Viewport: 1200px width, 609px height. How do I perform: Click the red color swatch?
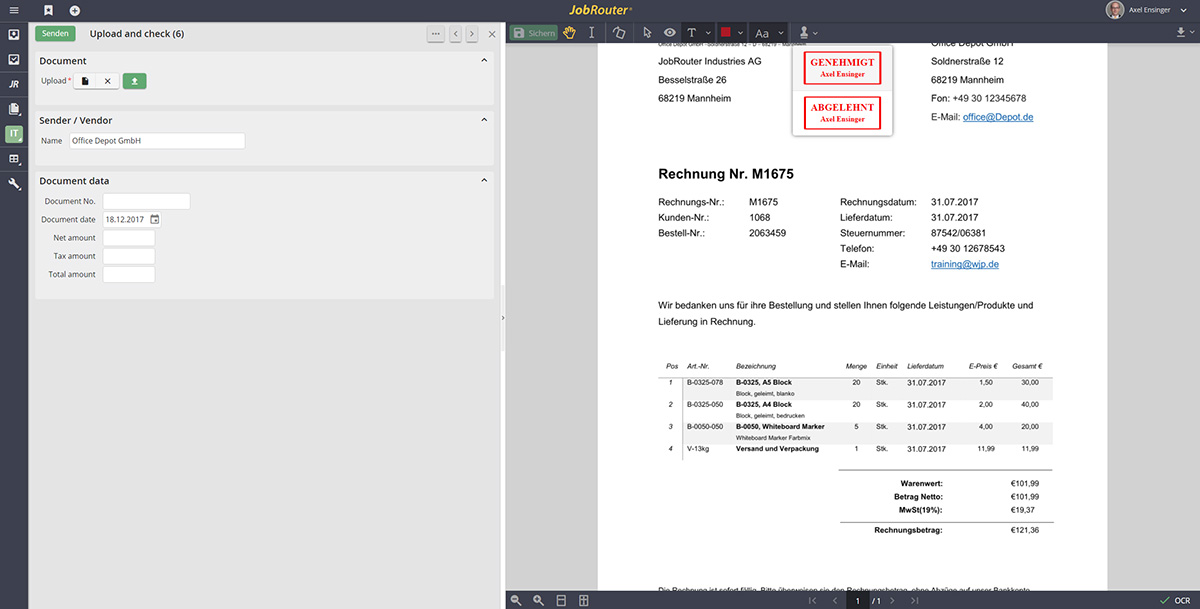click(726, 33)
